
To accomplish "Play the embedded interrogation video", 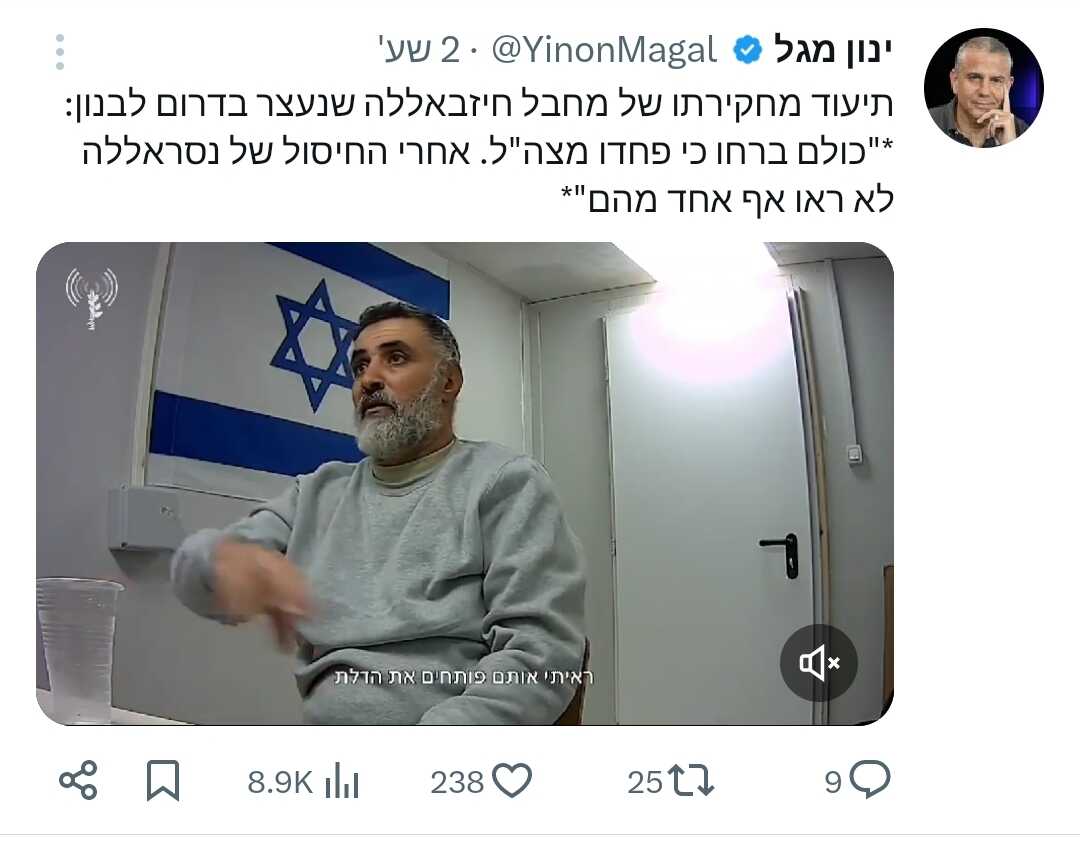I will [465, 484].
